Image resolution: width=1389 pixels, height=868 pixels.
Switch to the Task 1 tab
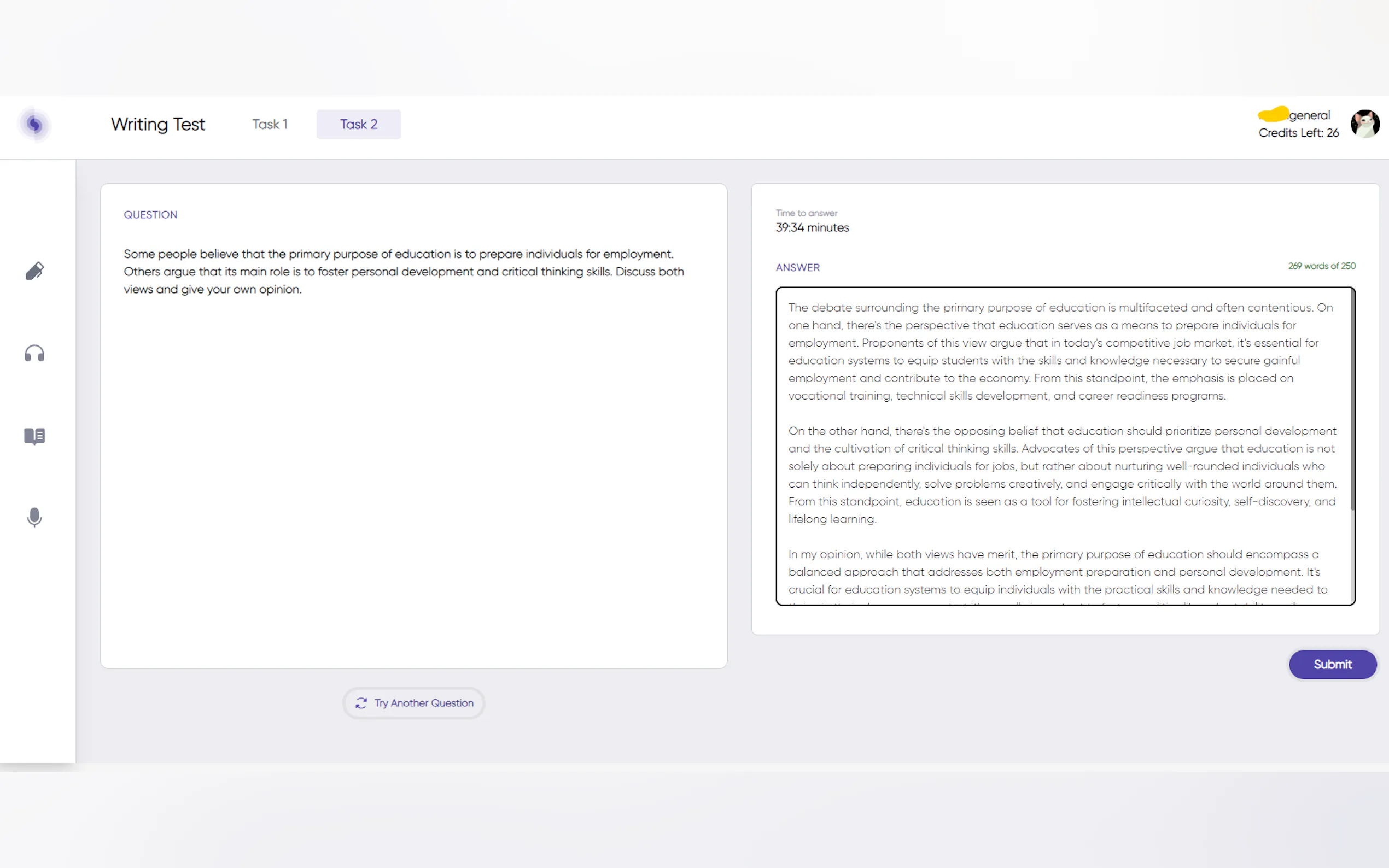point(270,124)
